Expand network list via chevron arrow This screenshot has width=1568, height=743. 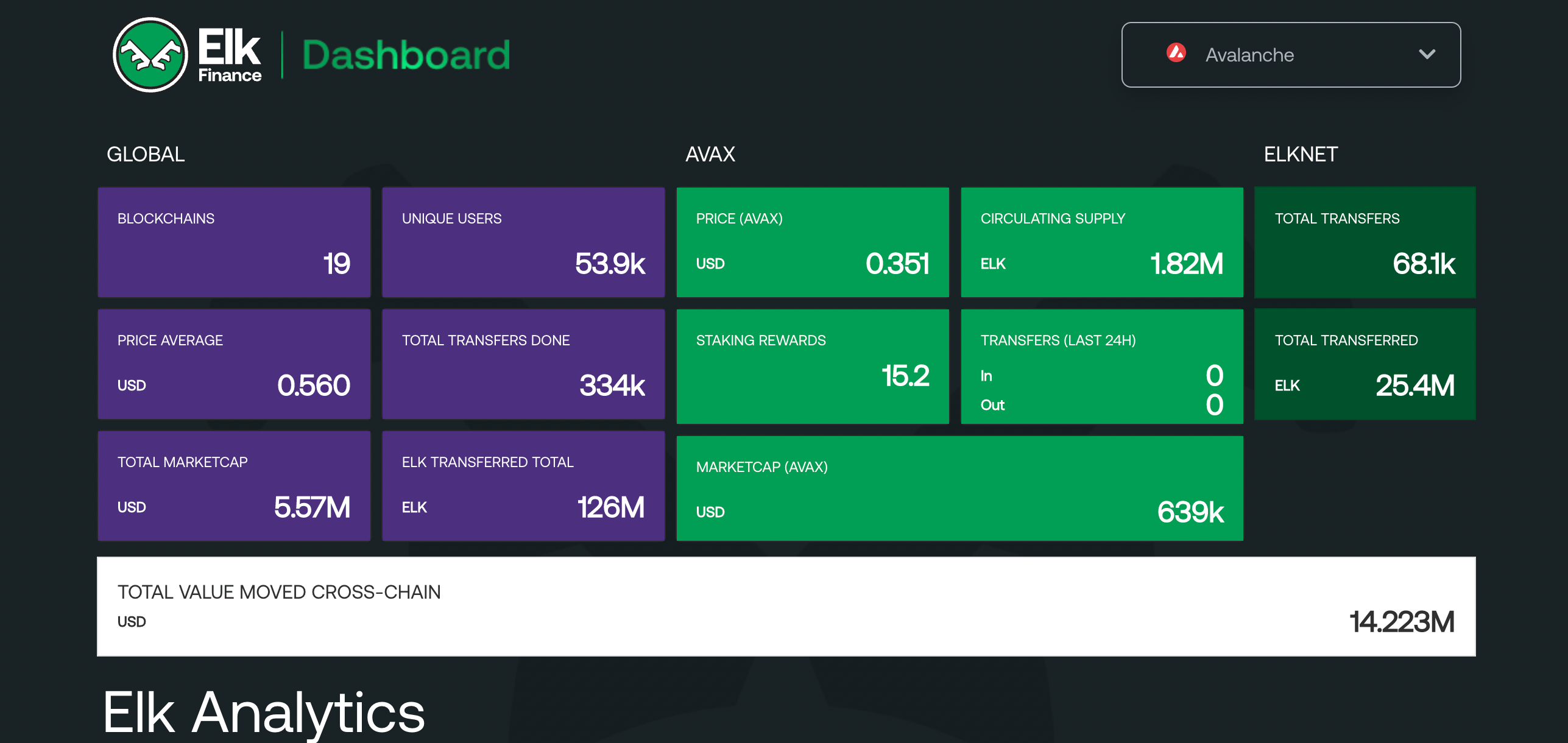tap(1427, 54)
